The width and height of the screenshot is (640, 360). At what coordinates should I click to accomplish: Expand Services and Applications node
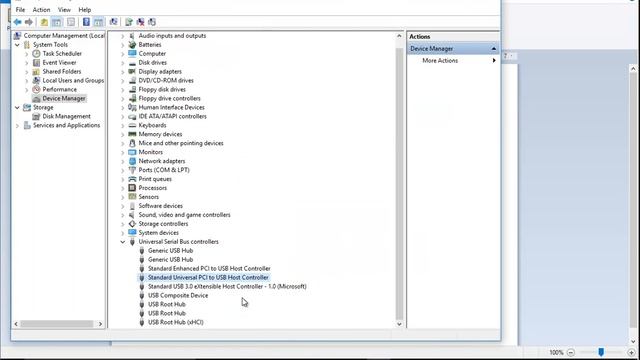(17, 125)
